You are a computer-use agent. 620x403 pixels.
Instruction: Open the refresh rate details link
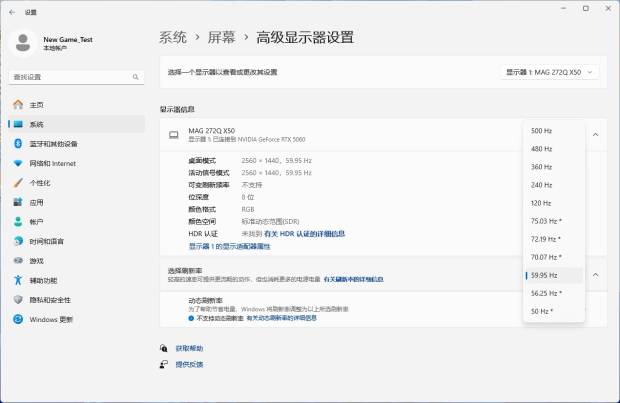tap(353, 279)
